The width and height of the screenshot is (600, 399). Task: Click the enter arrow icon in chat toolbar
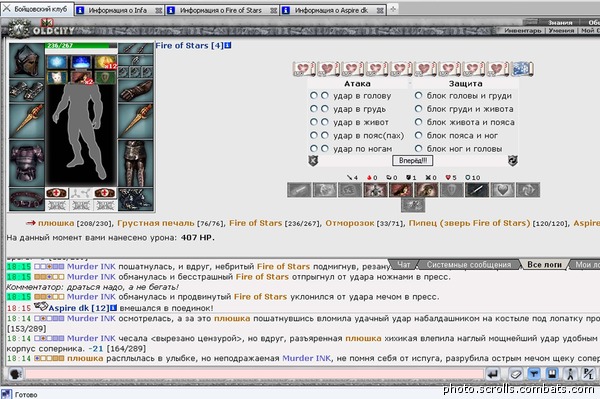(x=493, y=374)
